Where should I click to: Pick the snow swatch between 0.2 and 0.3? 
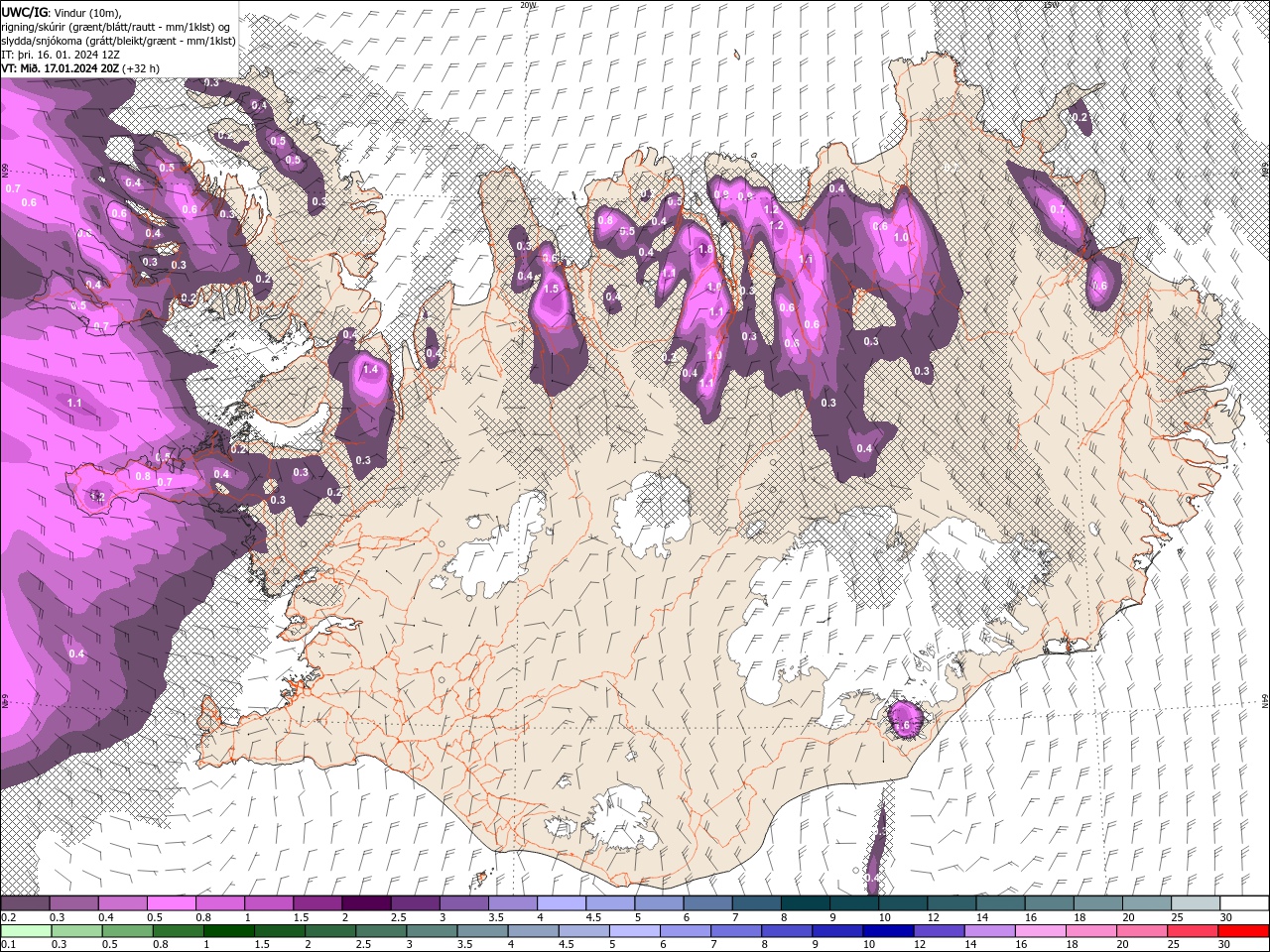tap(25, 903)
